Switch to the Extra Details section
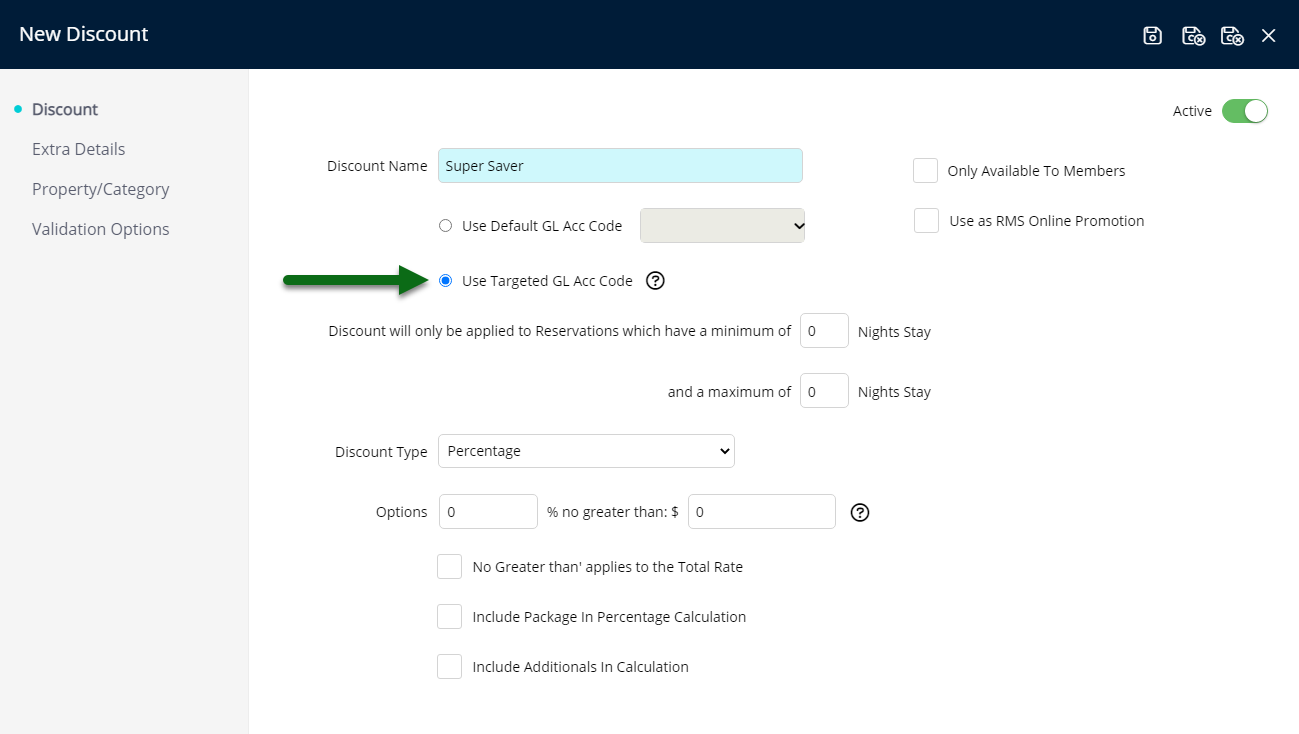The image size is (1299, 734). [78, 148]
